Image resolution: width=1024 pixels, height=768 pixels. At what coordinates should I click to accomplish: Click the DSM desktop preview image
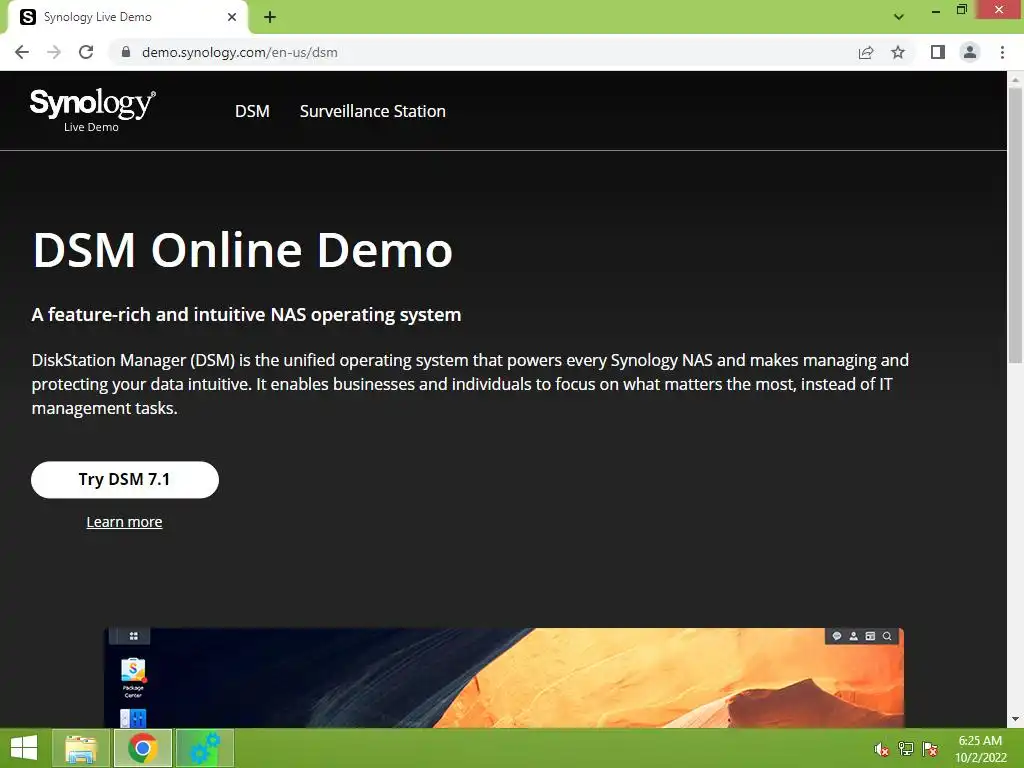[x=504, y=677]
